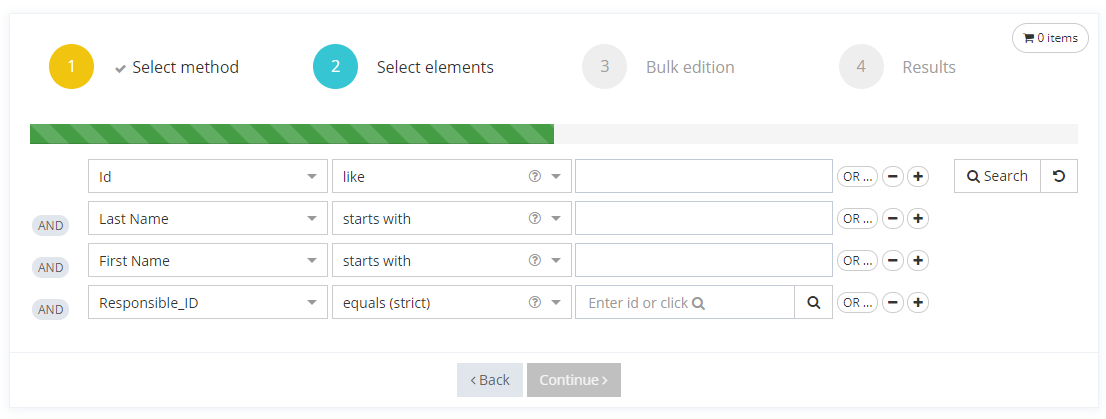
Task: Click the reset filters icon beside Search
Action: (x=1059, y=176)
